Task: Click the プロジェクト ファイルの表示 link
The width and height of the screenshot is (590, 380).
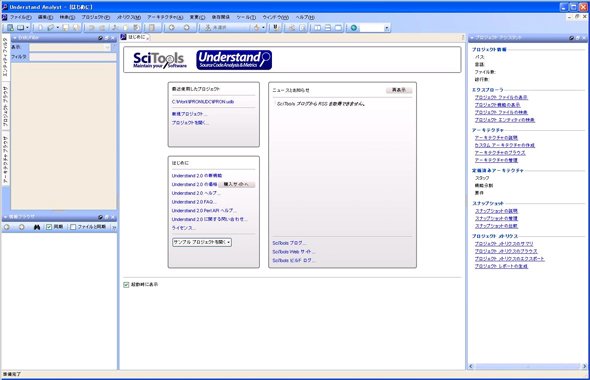Action: 501,97
